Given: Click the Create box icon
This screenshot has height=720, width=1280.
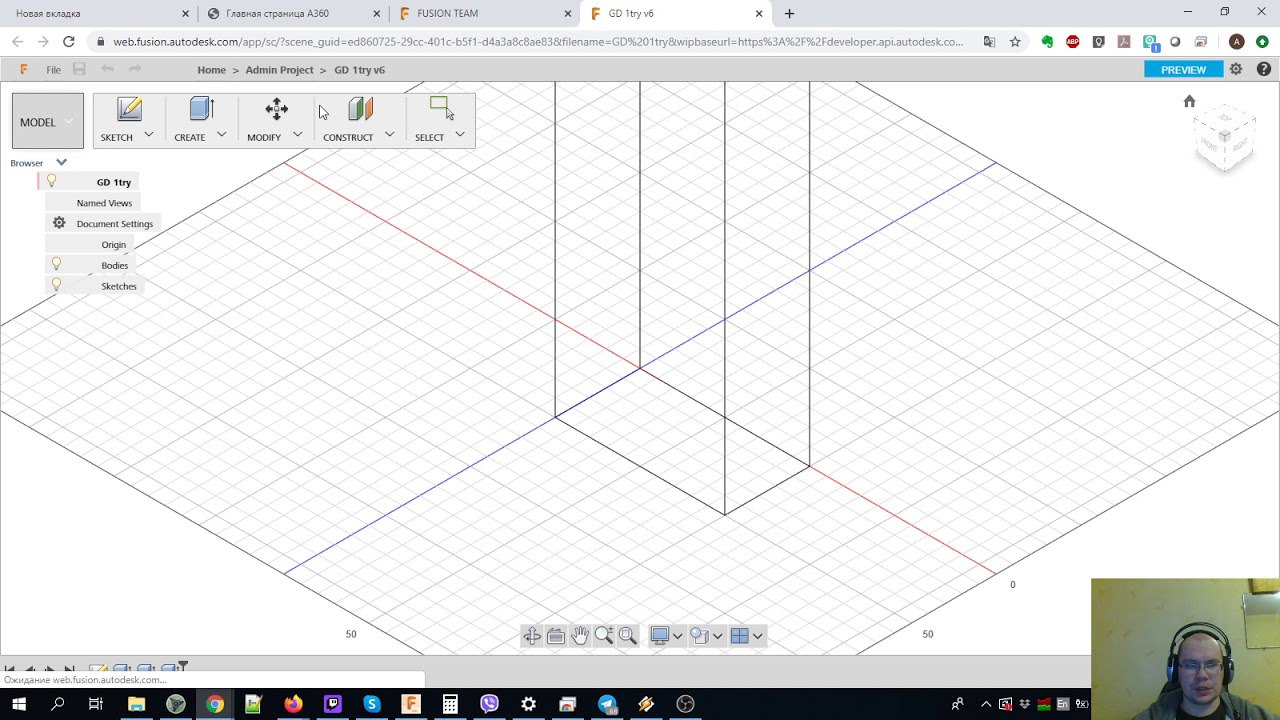Looking at the screenshot, I should (202, 109).
